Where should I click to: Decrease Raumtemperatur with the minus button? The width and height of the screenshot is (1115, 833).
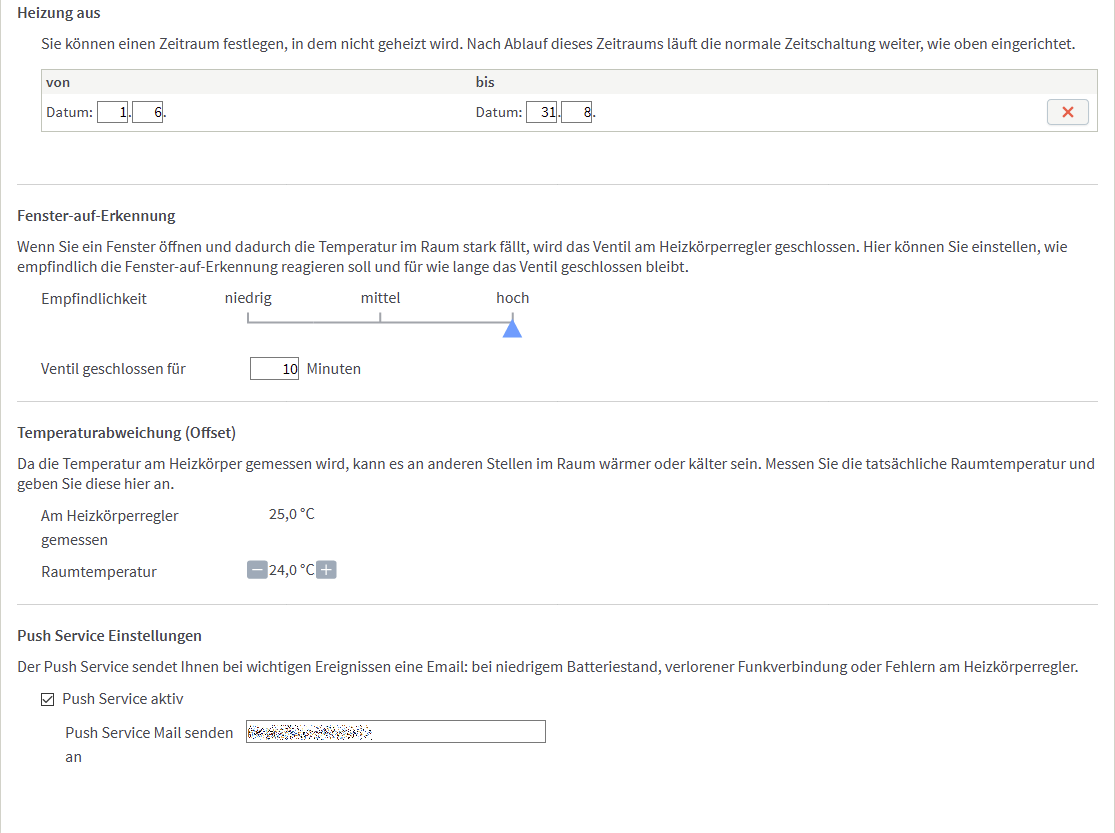(x=257, y=570)
